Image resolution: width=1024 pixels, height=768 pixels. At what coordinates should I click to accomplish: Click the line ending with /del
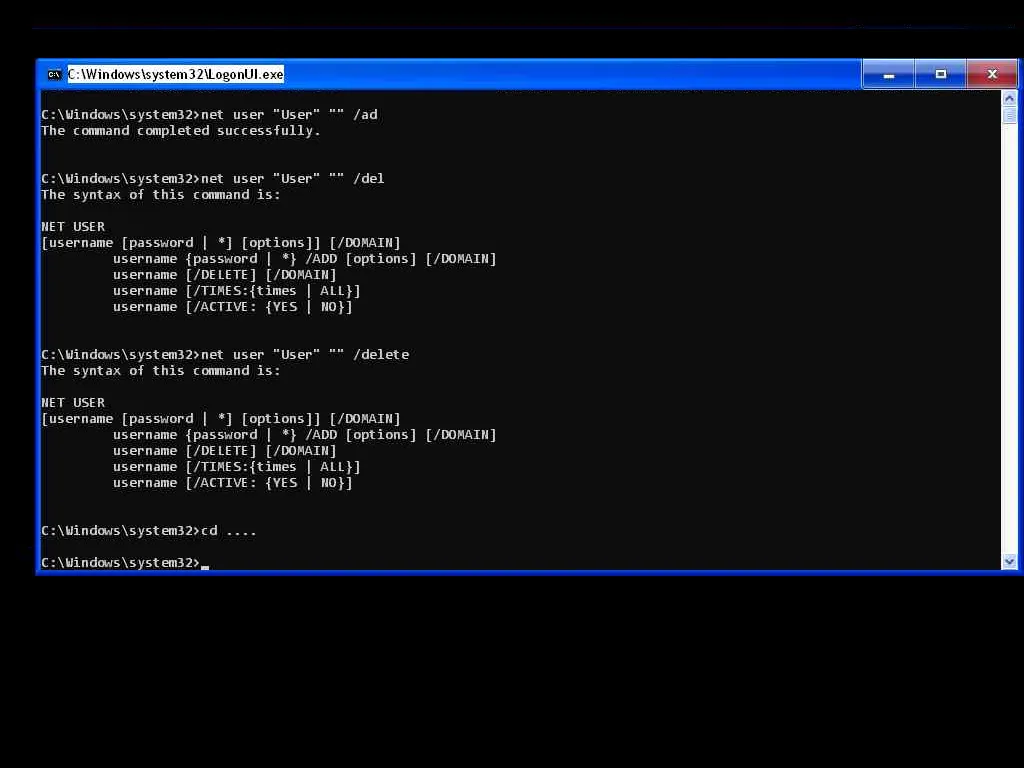click(x=213, y=178)
